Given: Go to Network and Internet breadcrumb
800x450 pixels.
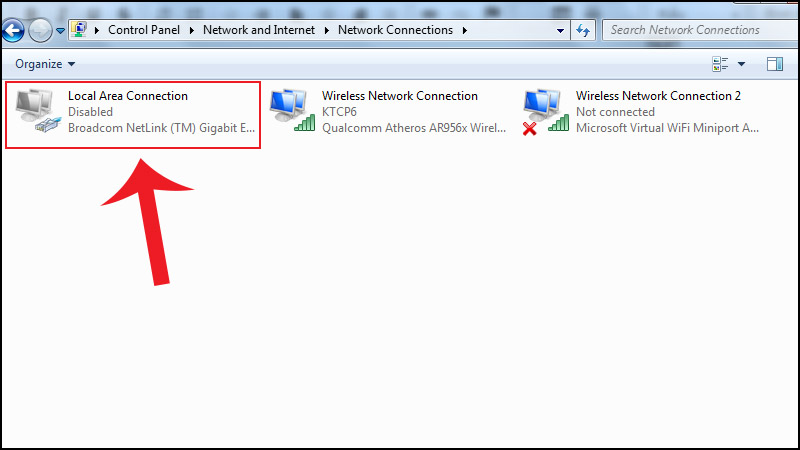Looking at the screenshot, I should pos(258,30).
